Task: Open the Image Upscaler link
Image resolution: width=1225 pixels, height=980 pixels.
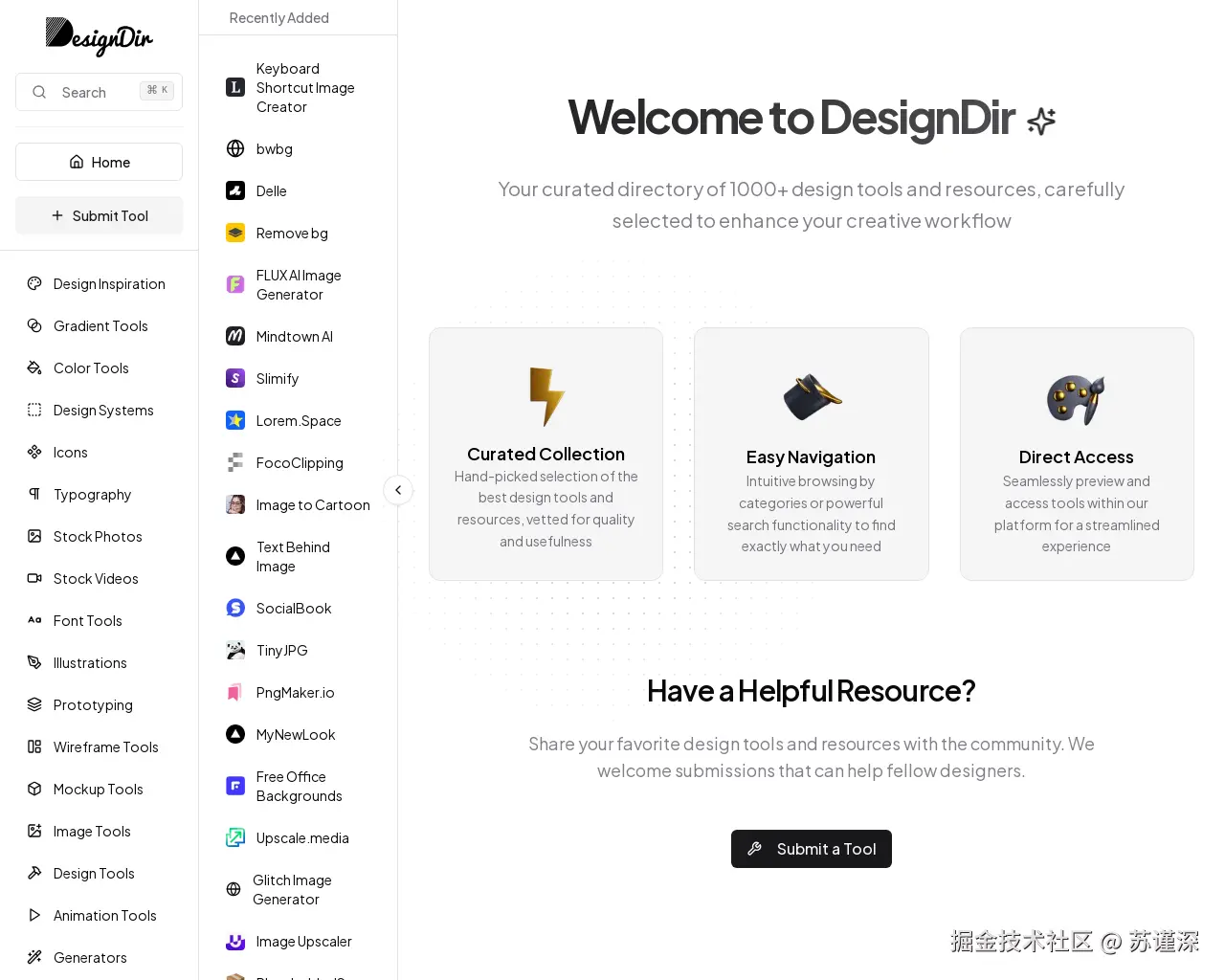Action: pos(298,941)
